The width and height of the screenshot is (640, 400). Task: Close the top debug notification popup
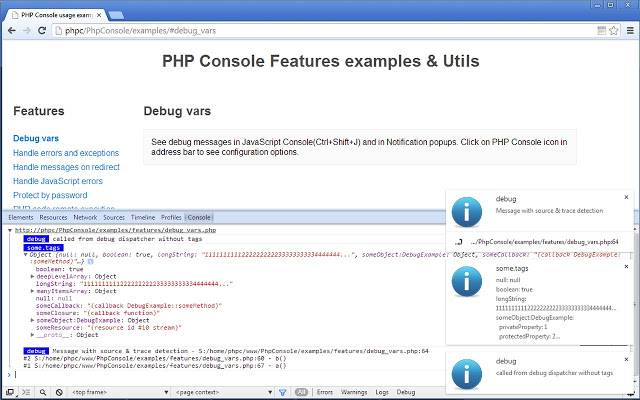click(x=627, y=197)
